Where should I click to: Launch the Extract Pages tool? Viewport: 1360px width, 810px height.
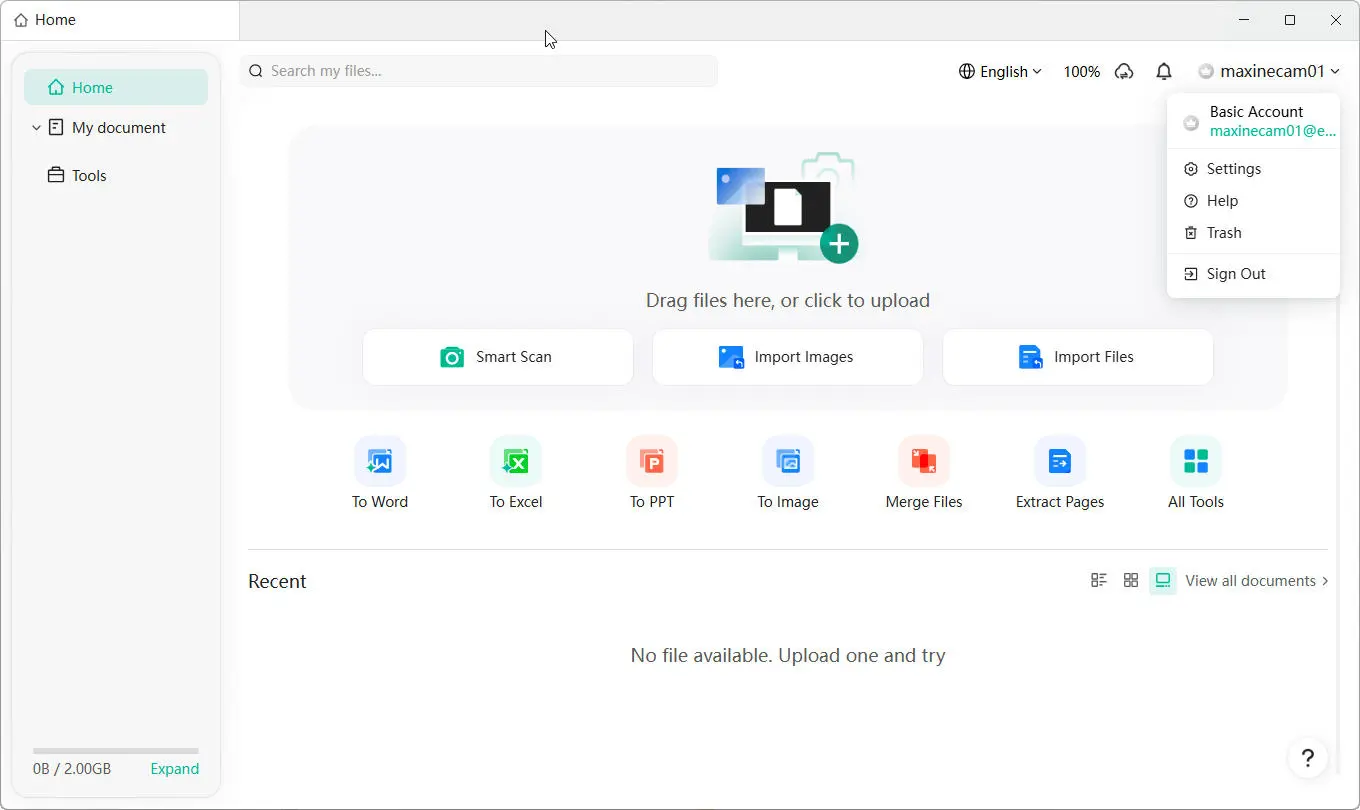pyautogui.click(x=1060, y=472)
